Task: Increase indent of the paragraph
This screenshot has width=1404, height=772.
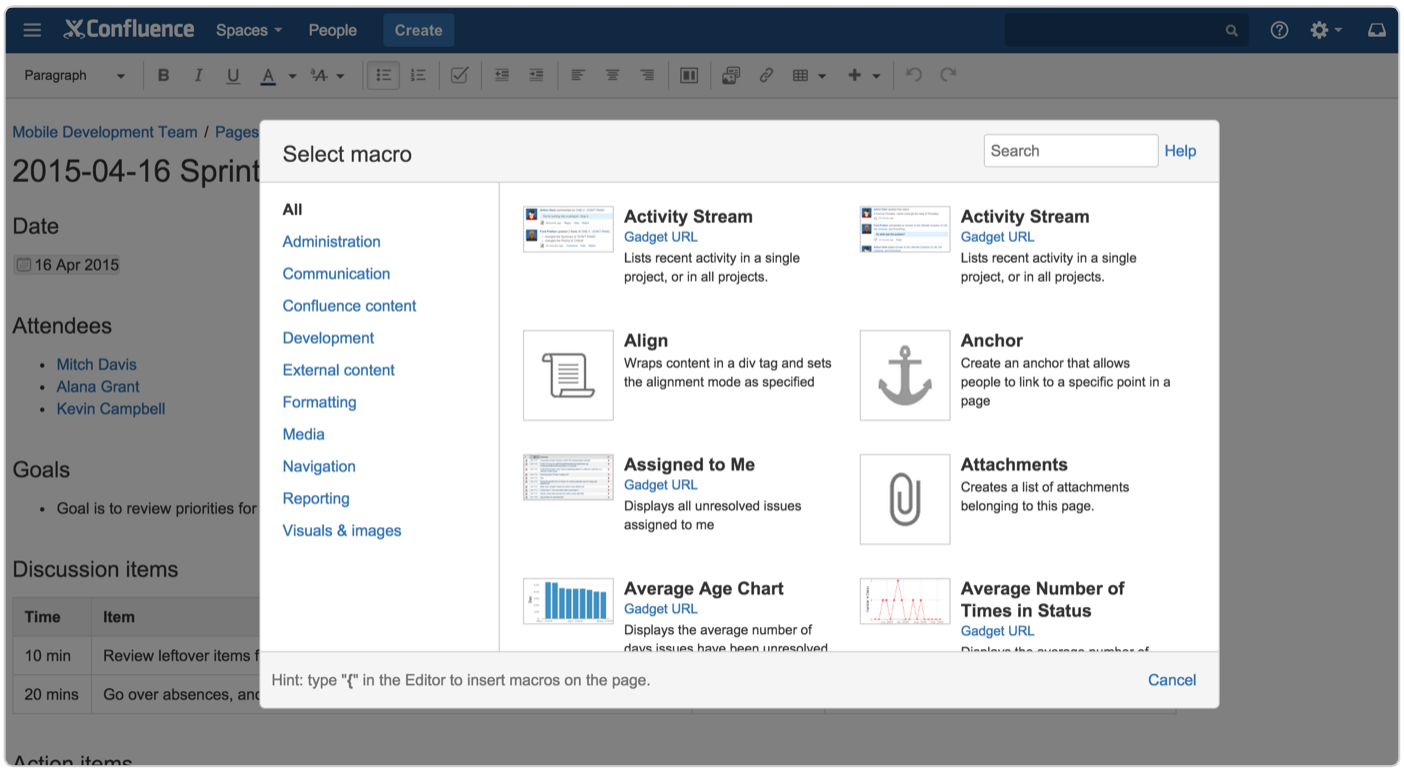Action: pos(536,75)
